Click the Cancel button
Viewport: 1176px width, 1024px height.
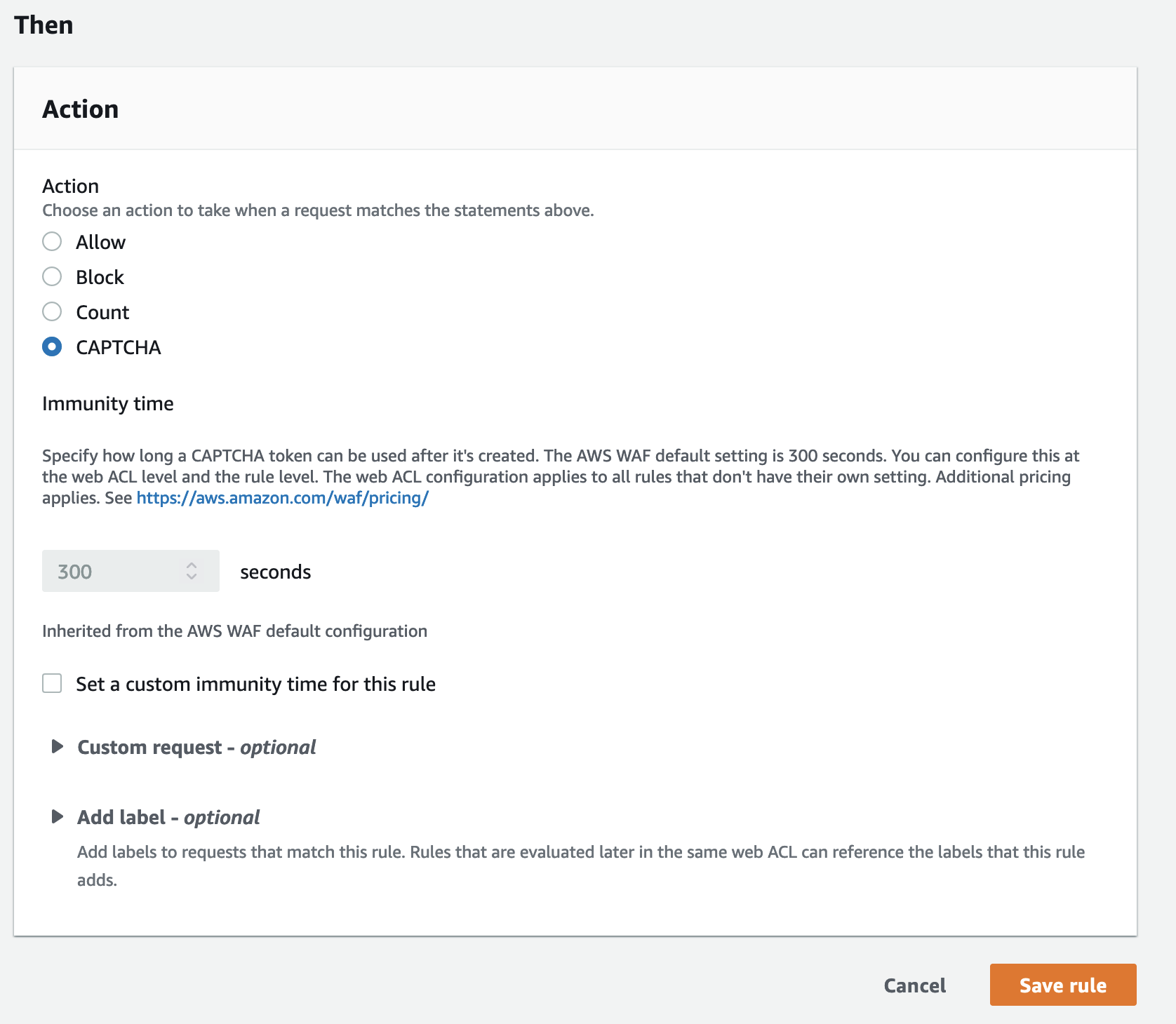pyautogui.click(x=914, y=985)
